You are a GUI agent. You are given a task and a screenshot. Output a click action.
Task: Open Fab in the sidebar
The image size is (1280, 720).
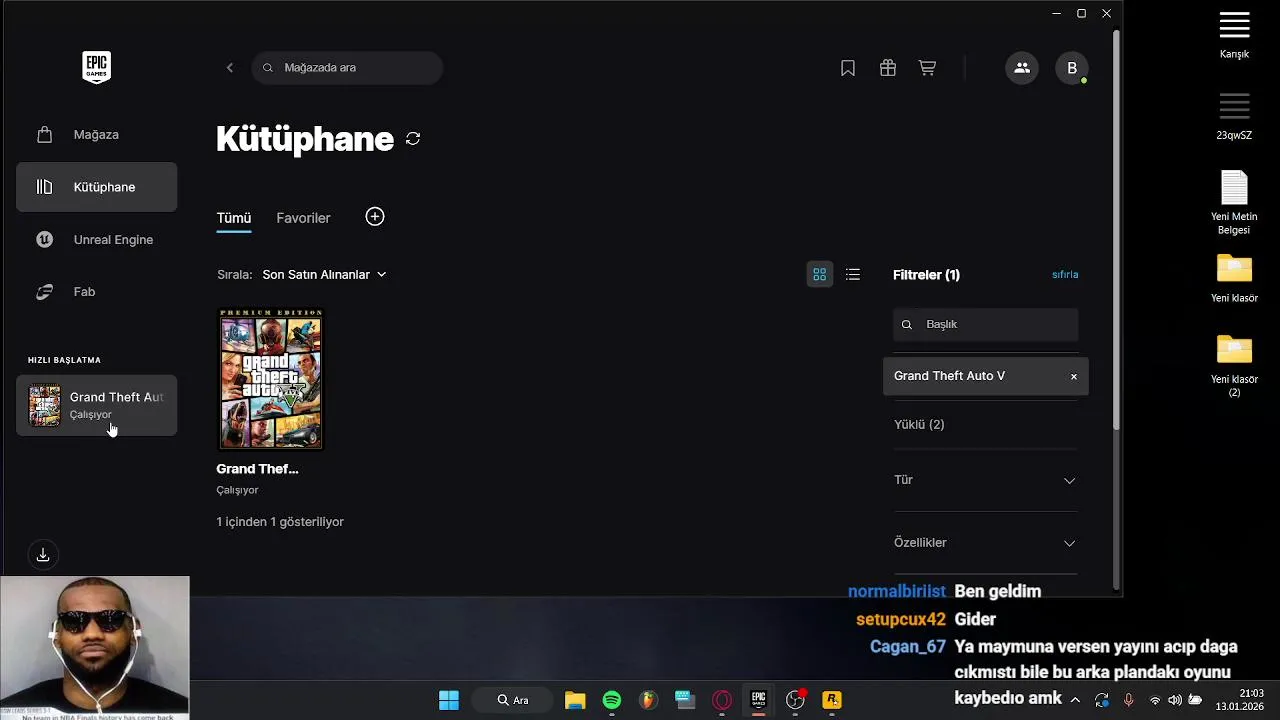point(96,292)
